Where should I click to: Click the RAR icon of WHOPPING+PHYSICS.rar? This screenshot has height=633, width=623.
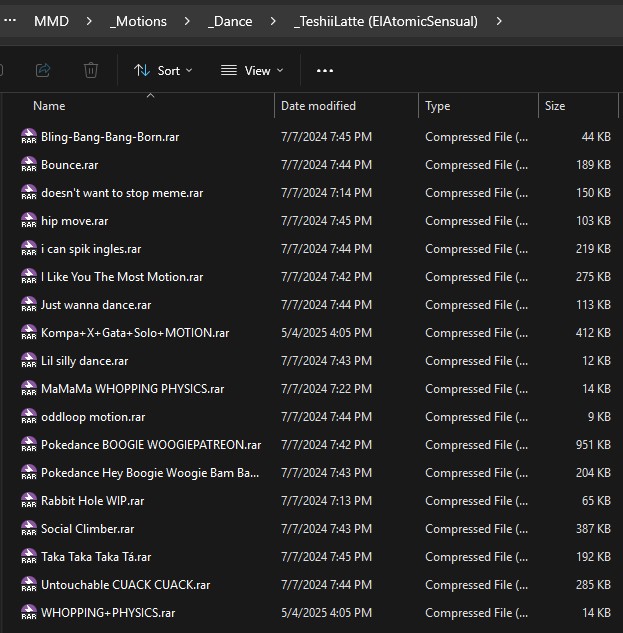[29, 612]
